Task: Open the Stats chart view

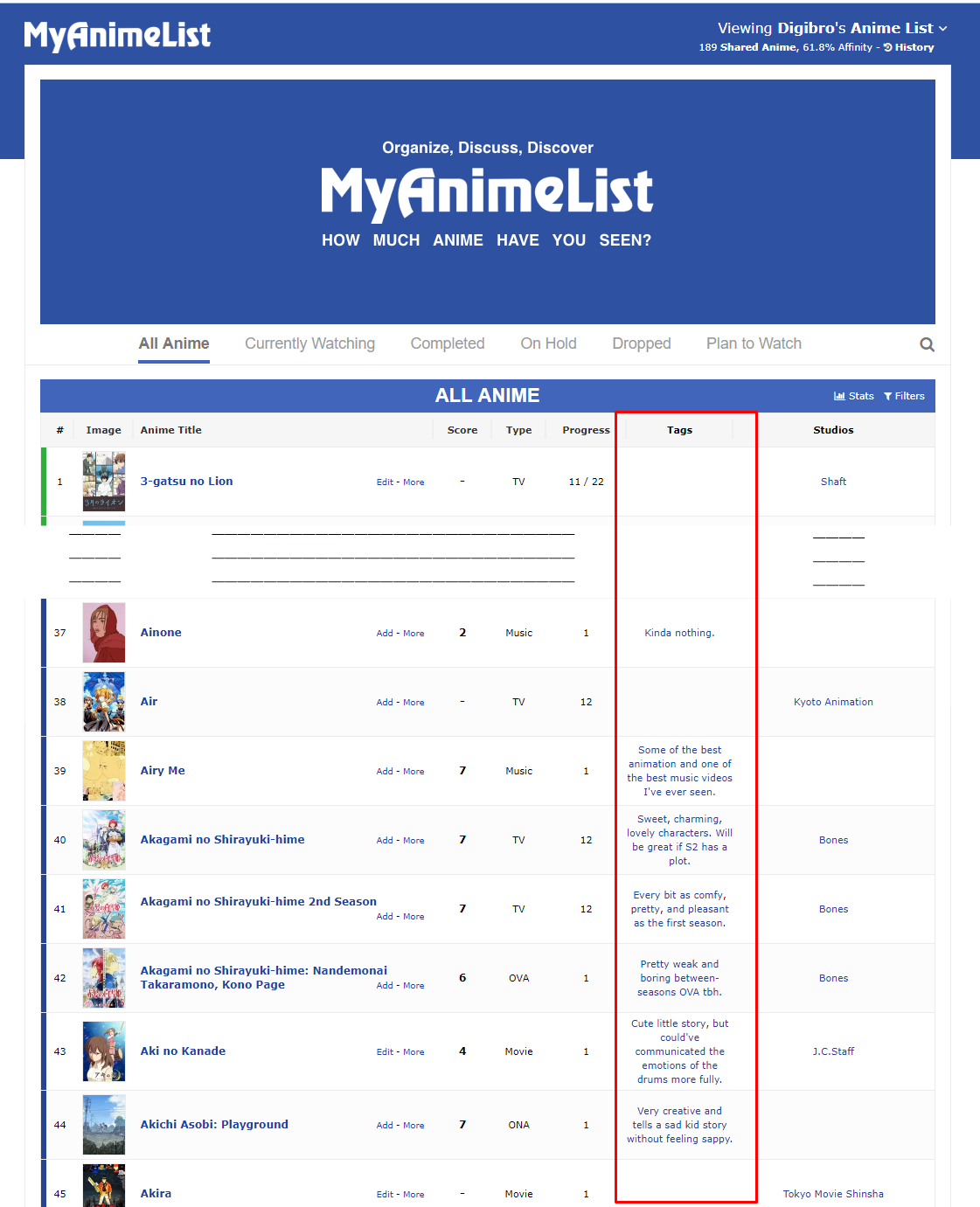Action: coord(853,396)
